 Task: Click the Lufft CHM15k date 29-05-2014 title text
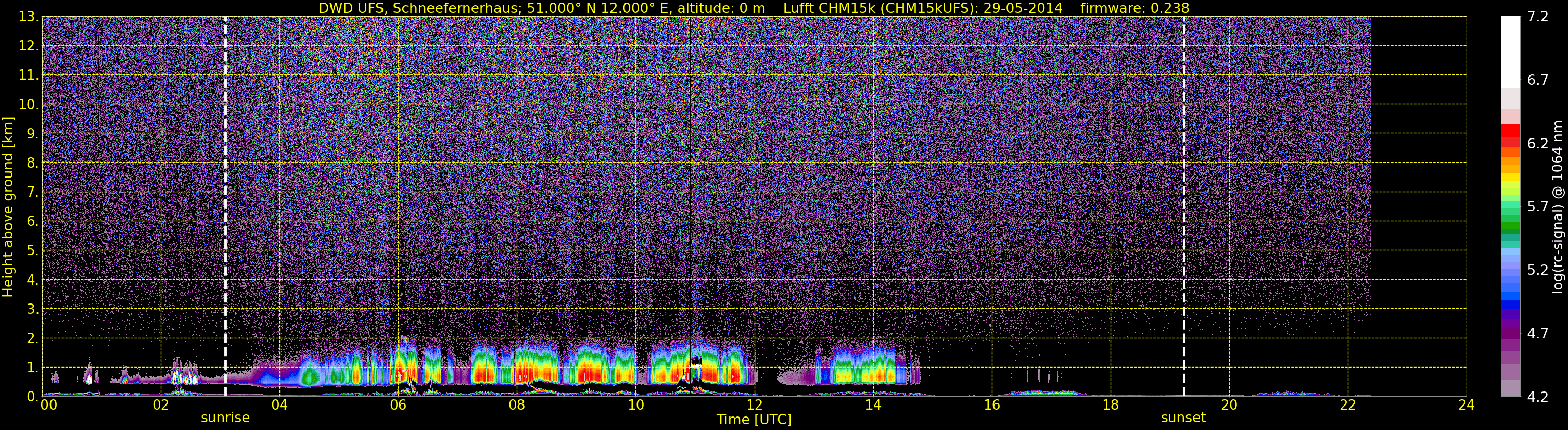[923, 8]
